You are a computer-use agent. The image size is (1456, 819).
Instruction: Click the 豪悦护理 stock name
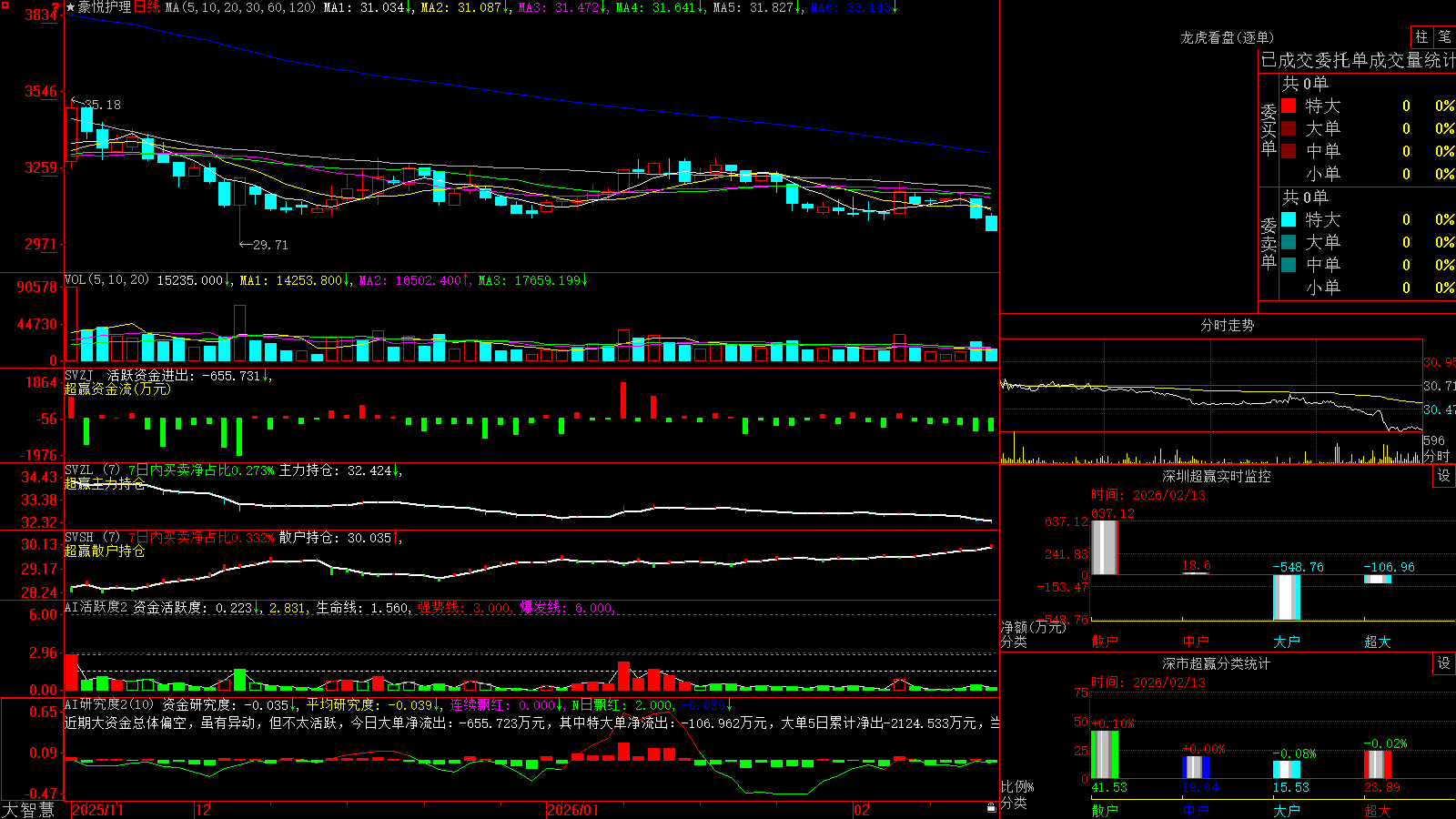pyautogui.click(x=105, y=7)
